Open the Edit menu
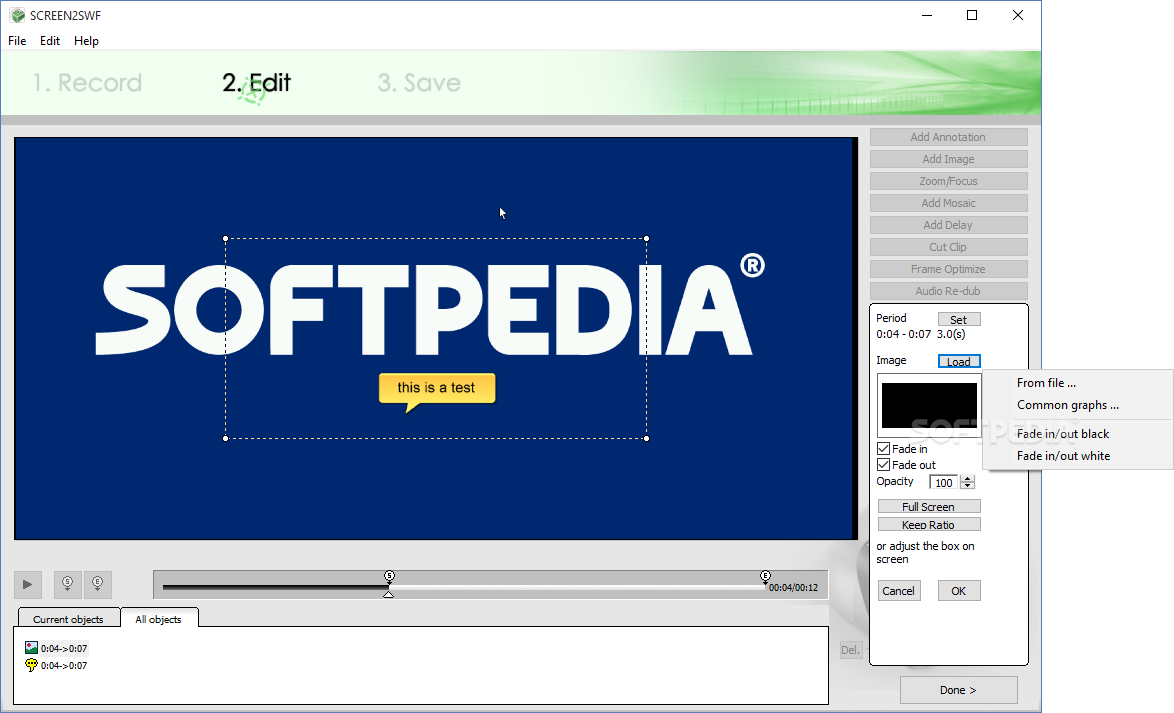The height and width of the screenshot is (713, 1174). (x=50, y=40)
